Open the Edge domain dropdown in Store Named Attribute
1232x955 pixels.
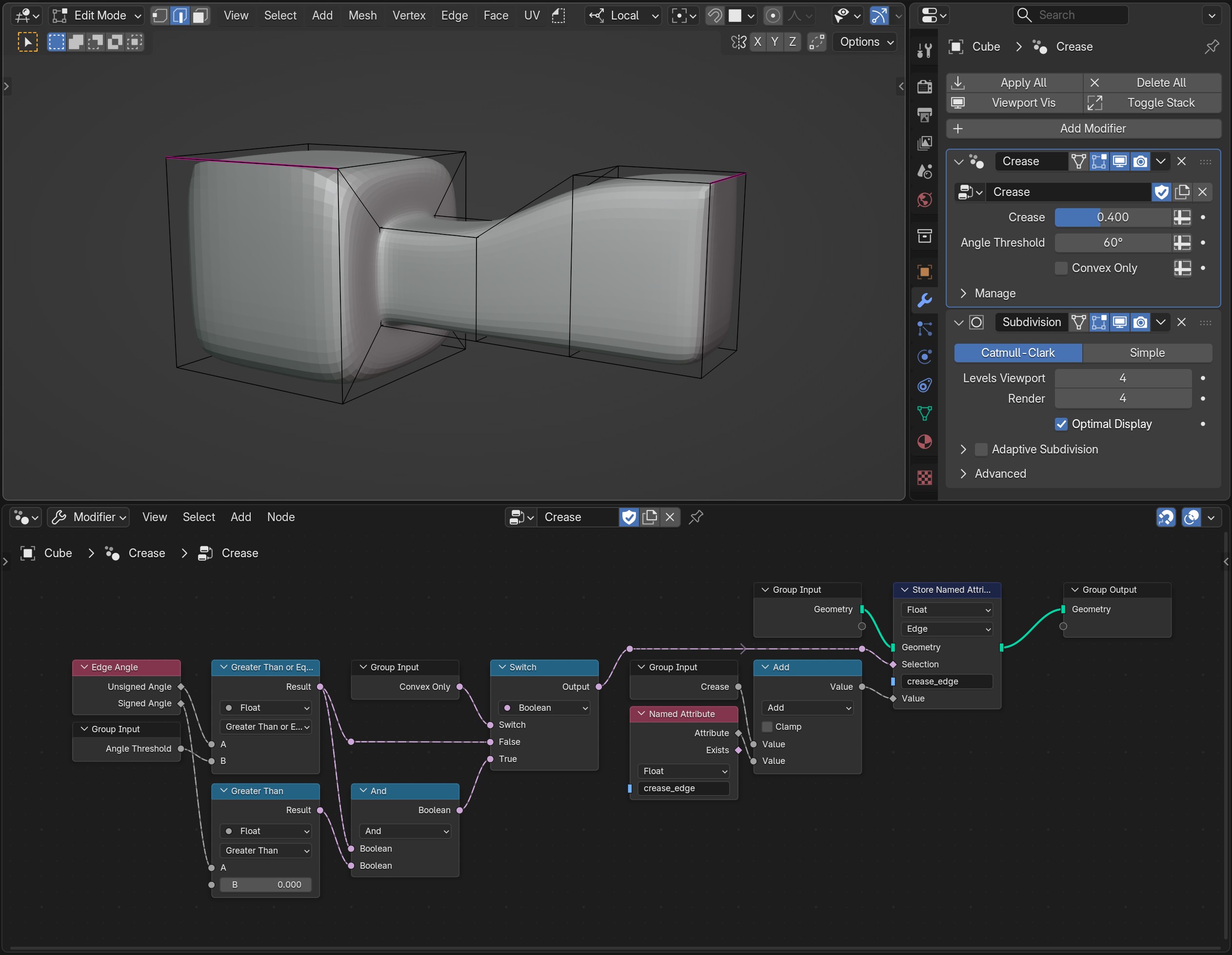tap(948, 628)
